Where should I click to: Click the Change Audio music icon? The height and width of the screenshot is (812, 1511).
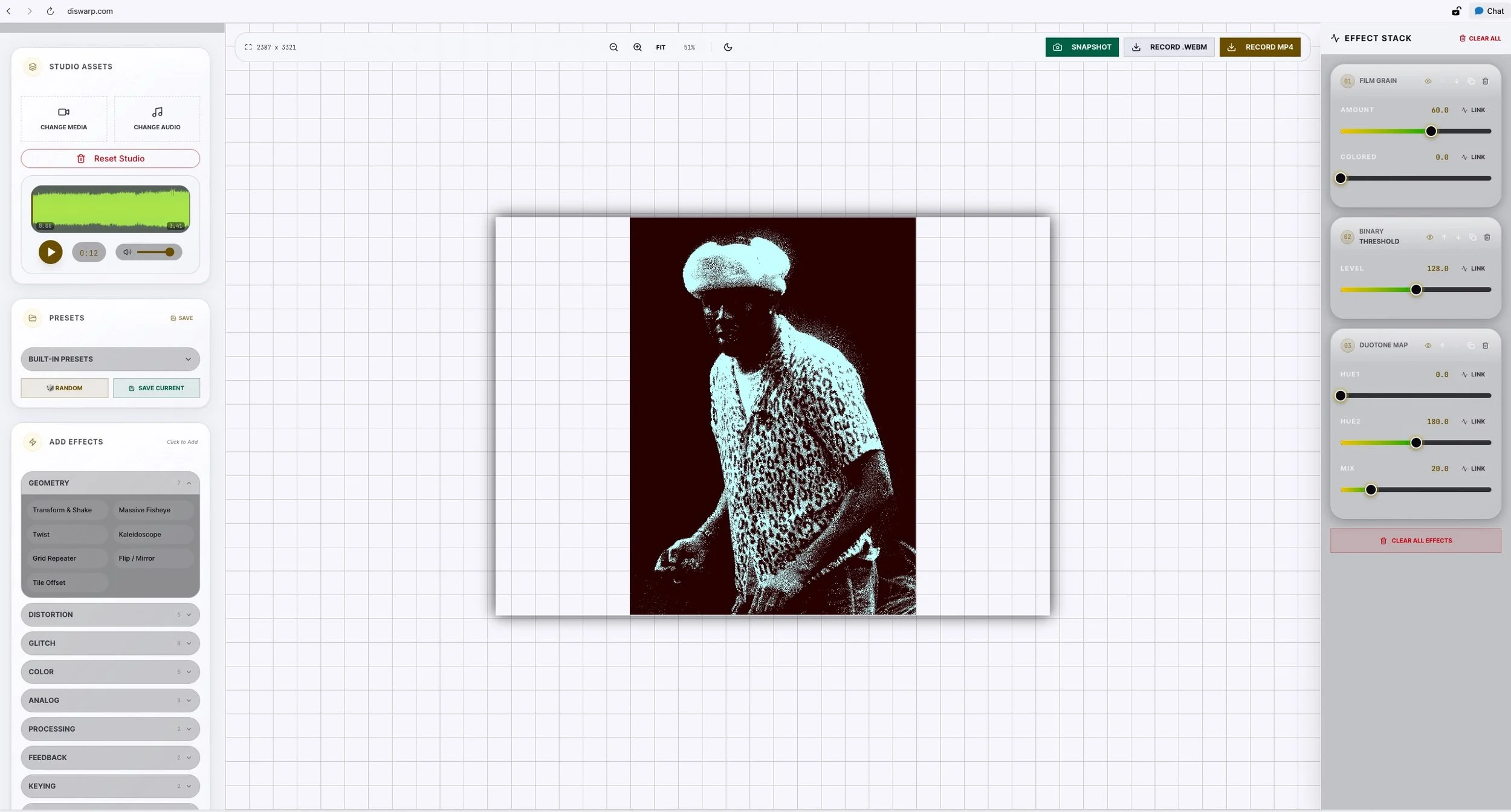157,112
